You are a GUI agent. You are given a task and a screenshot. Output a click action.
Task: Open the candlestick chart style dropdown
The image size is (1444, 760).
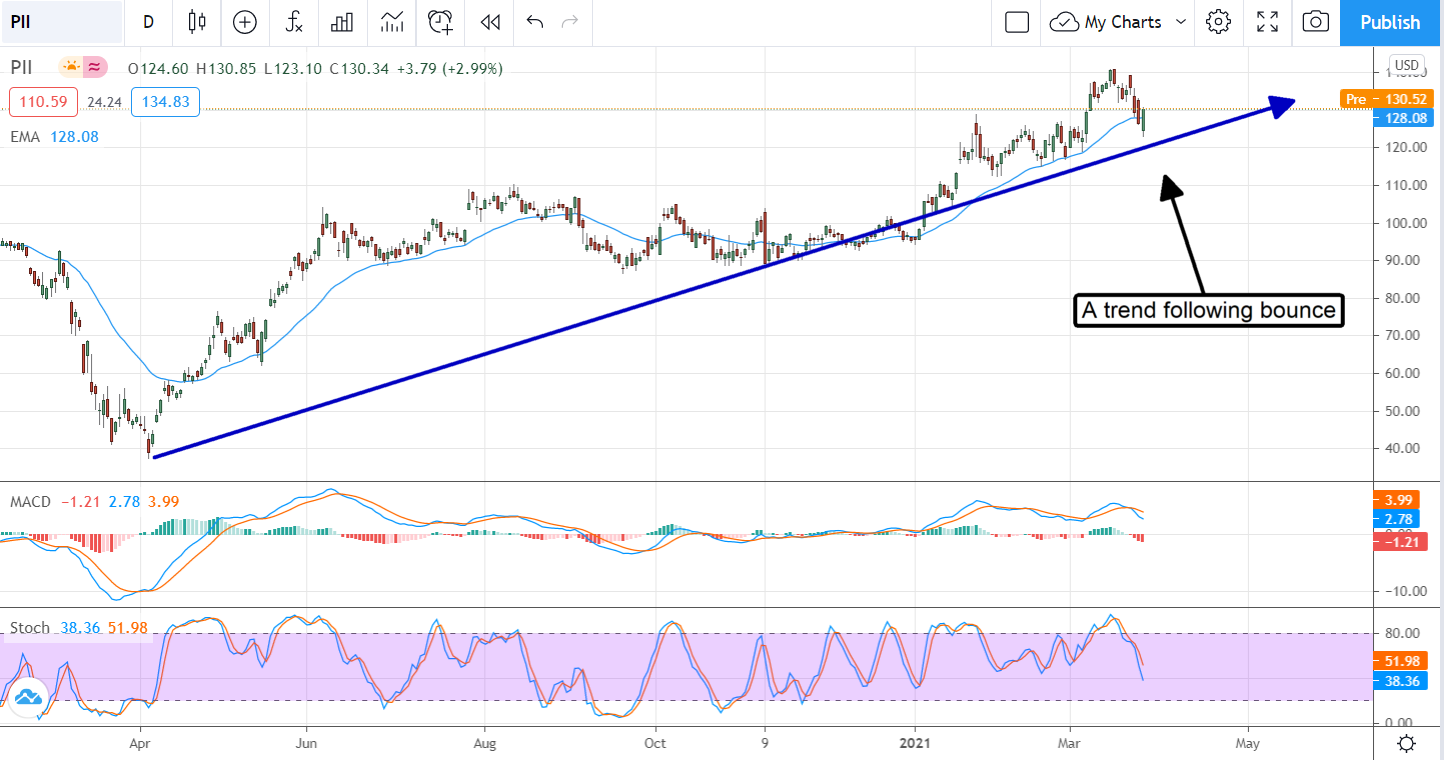click(196, 22)
